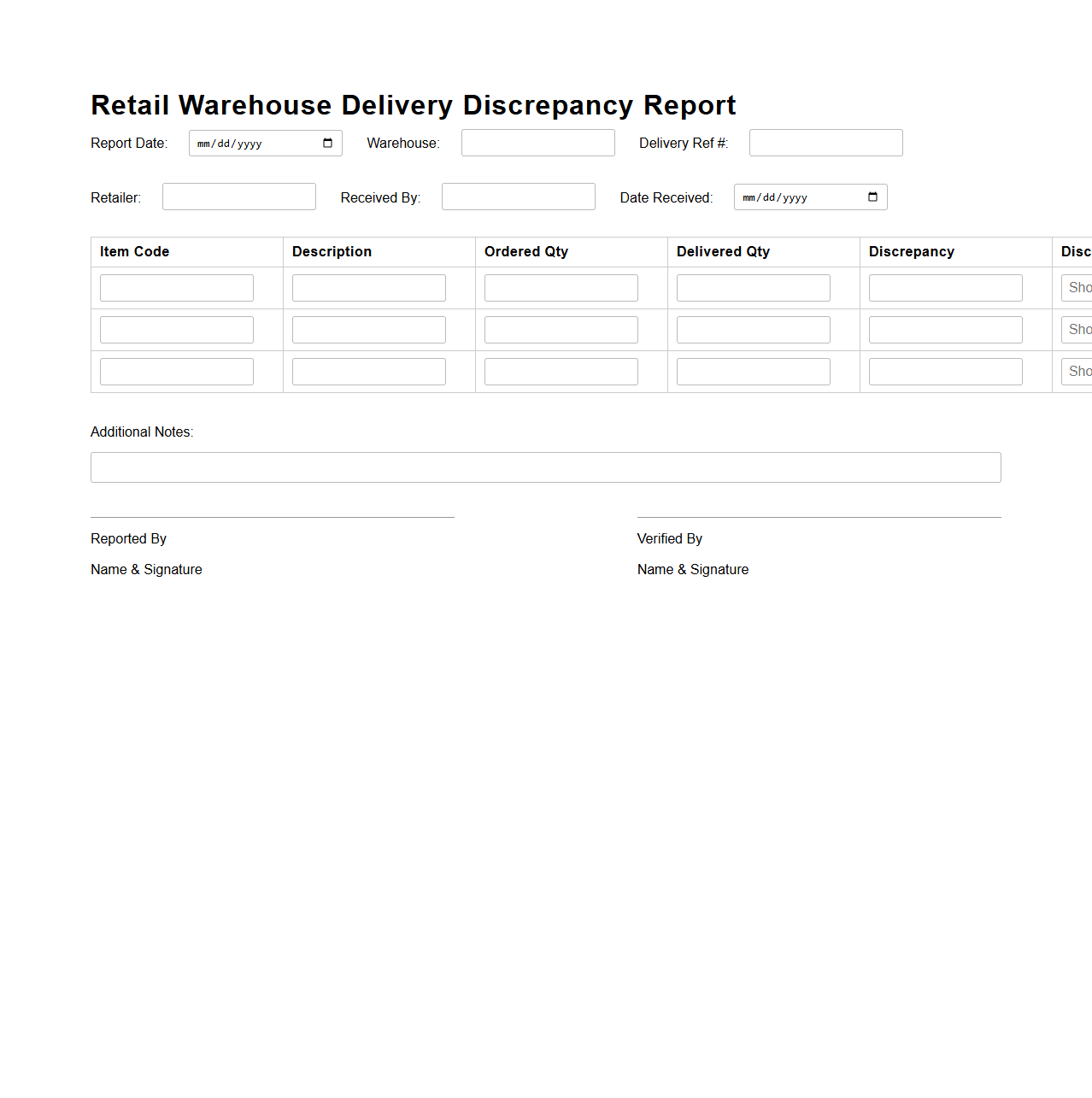
Task: Click the Discrepancy field in row three
Action: click(x=945, y=371)
